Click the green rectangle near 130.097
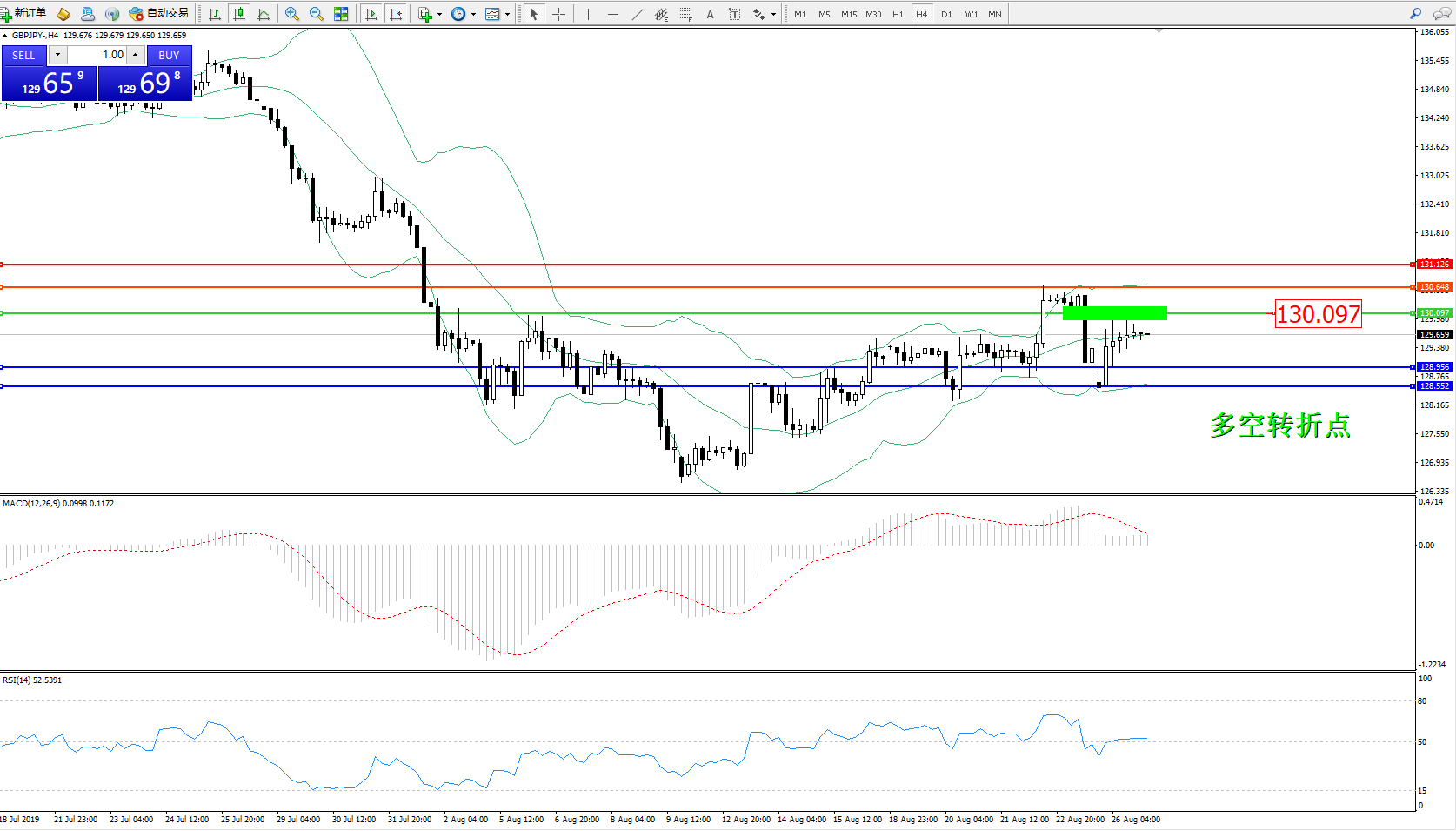 tap(1114, 313)
